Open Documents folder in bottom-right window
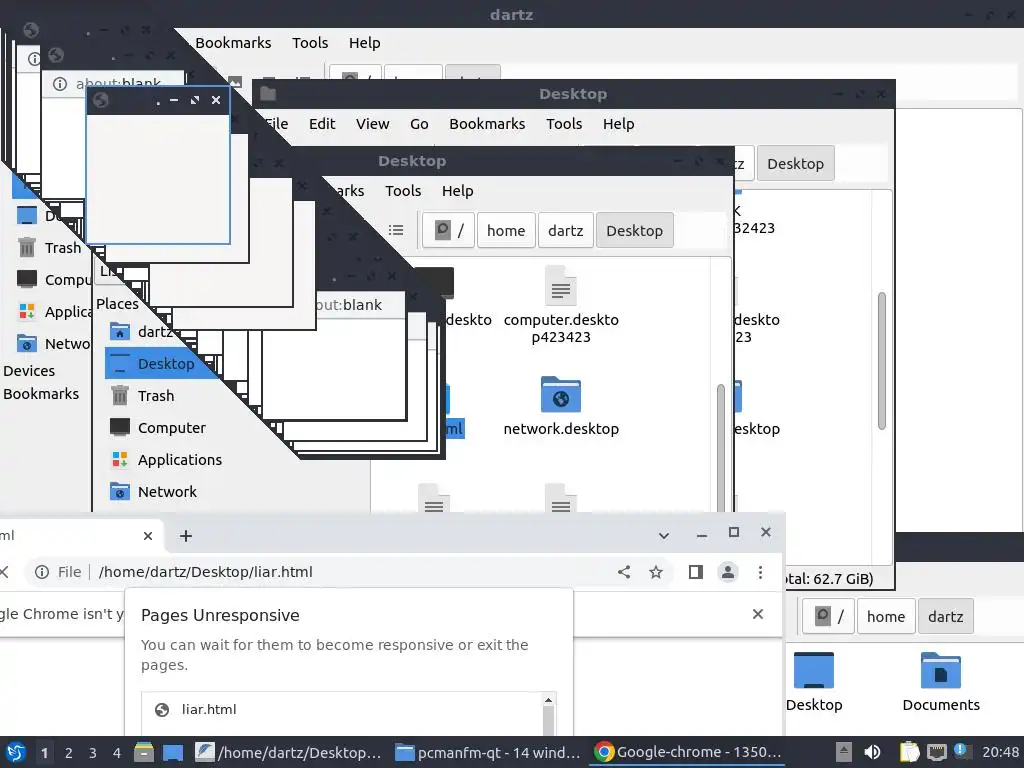Viewport: 1024px width, 768px height. click(941, 682)
